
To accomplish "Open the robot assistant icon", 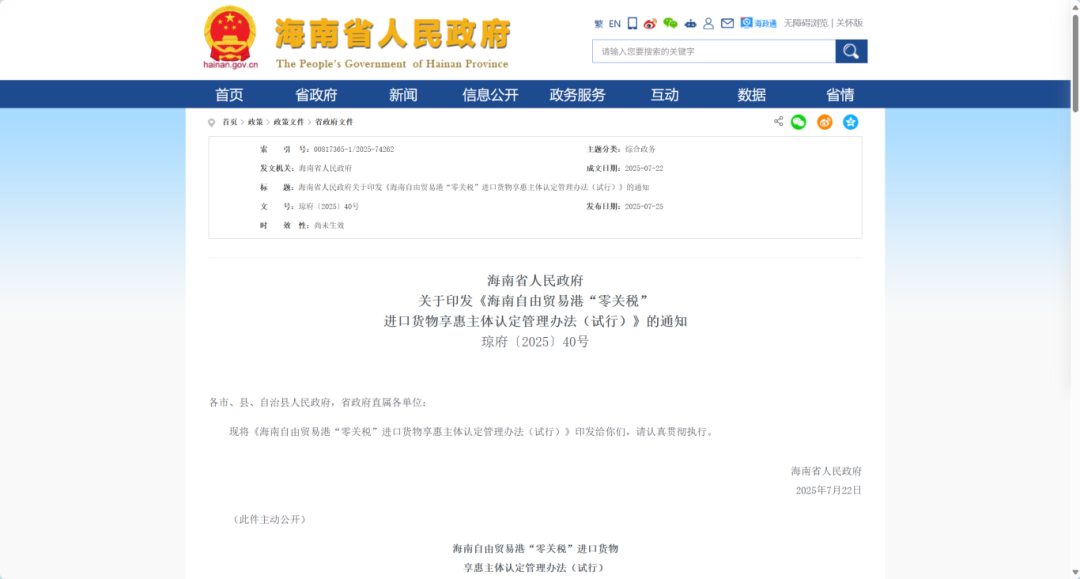I will pyautogui.click(x=689, y=23).
